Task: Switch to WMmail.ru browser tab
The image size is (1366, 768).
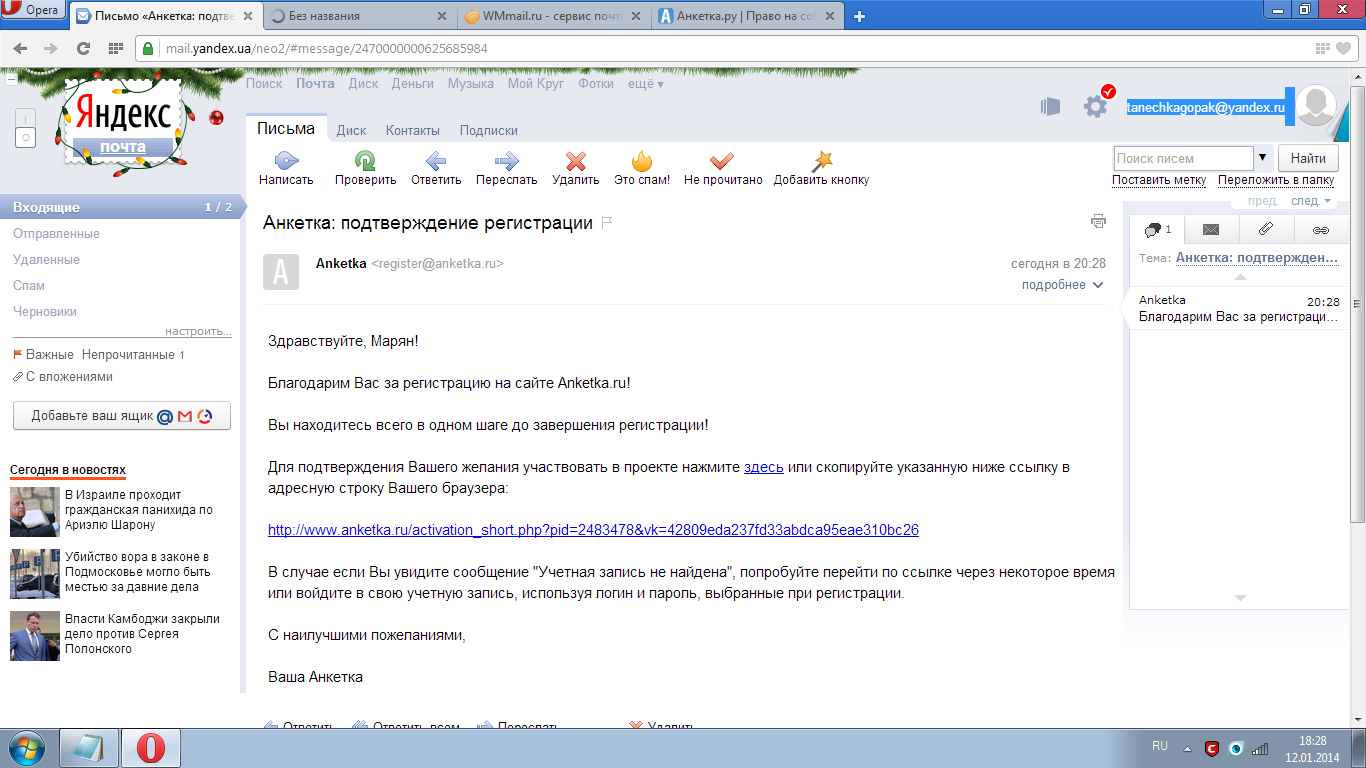Action: 554,16
